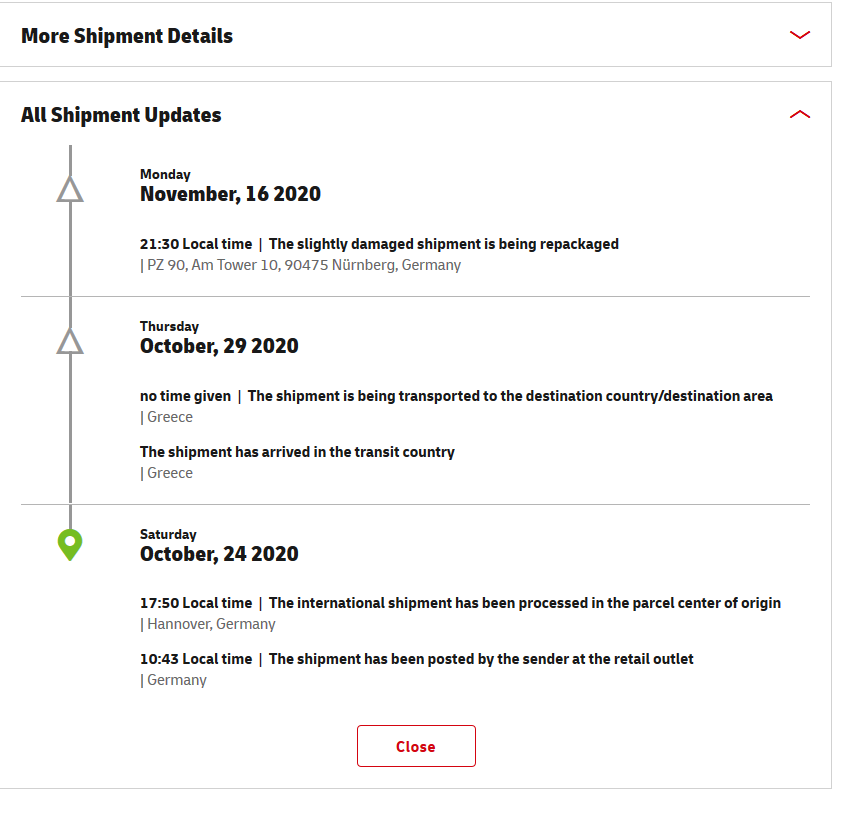Click the 21:30 Local time timestamp

click(x=196, y=244)
